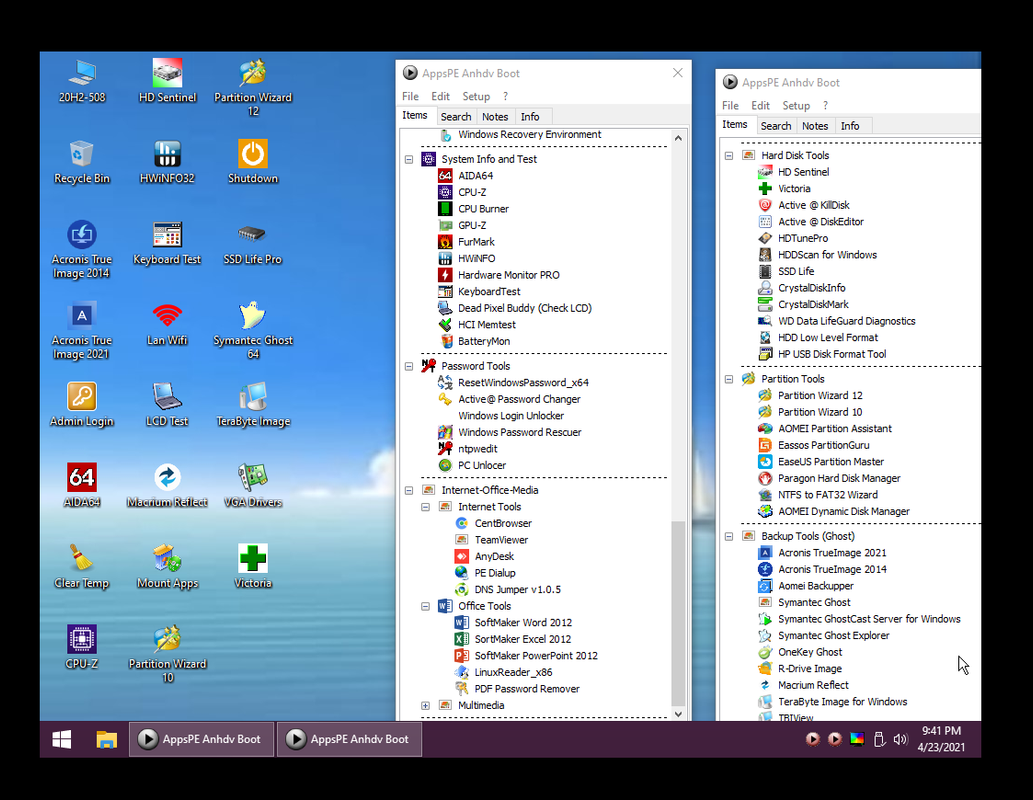This screenshot has height=800, width=1033.
Task: Select FurMark in System Info list
Action: click(476, 242)
